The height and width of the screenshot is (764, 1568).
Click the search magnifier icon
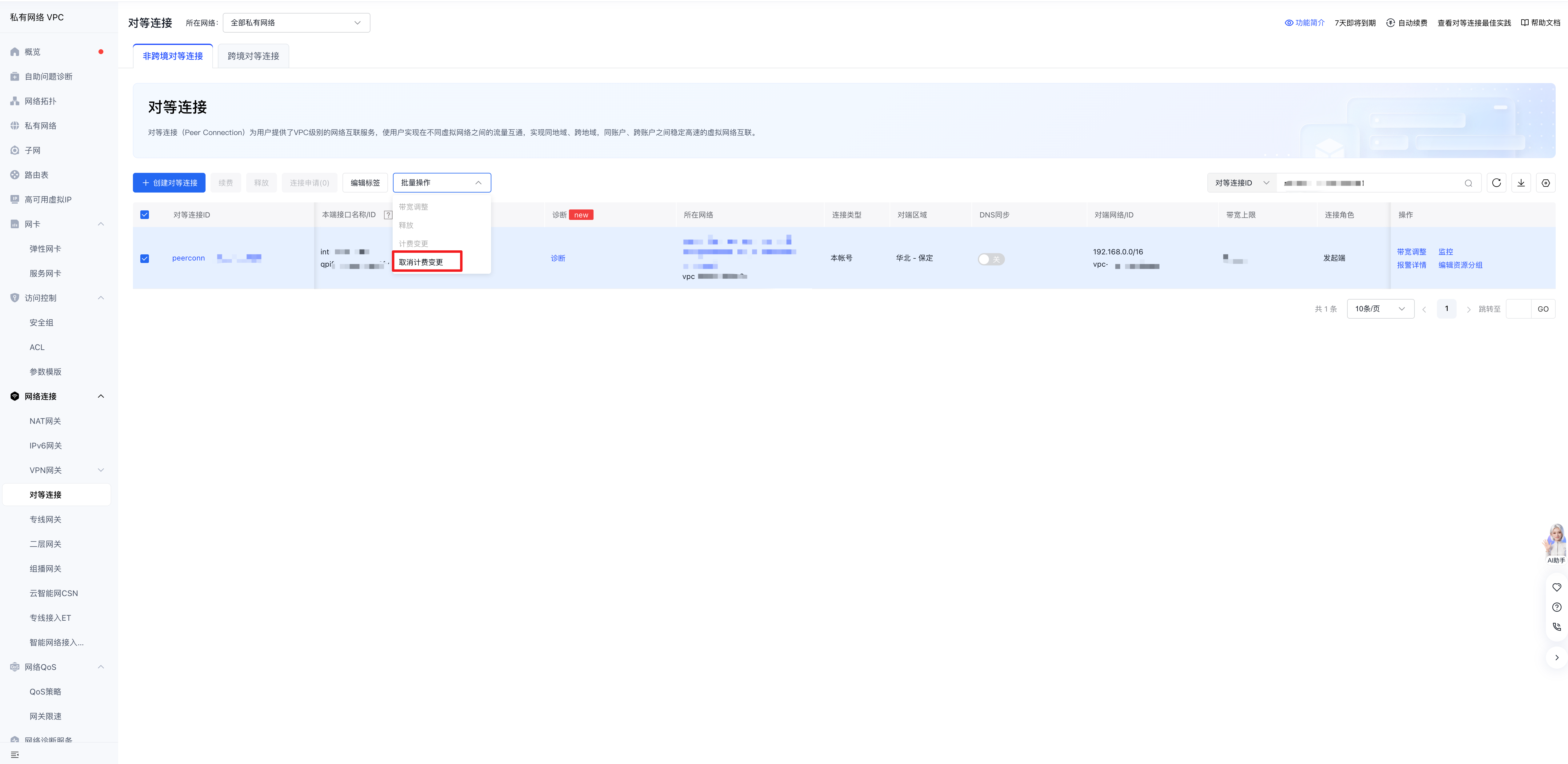1468,183
